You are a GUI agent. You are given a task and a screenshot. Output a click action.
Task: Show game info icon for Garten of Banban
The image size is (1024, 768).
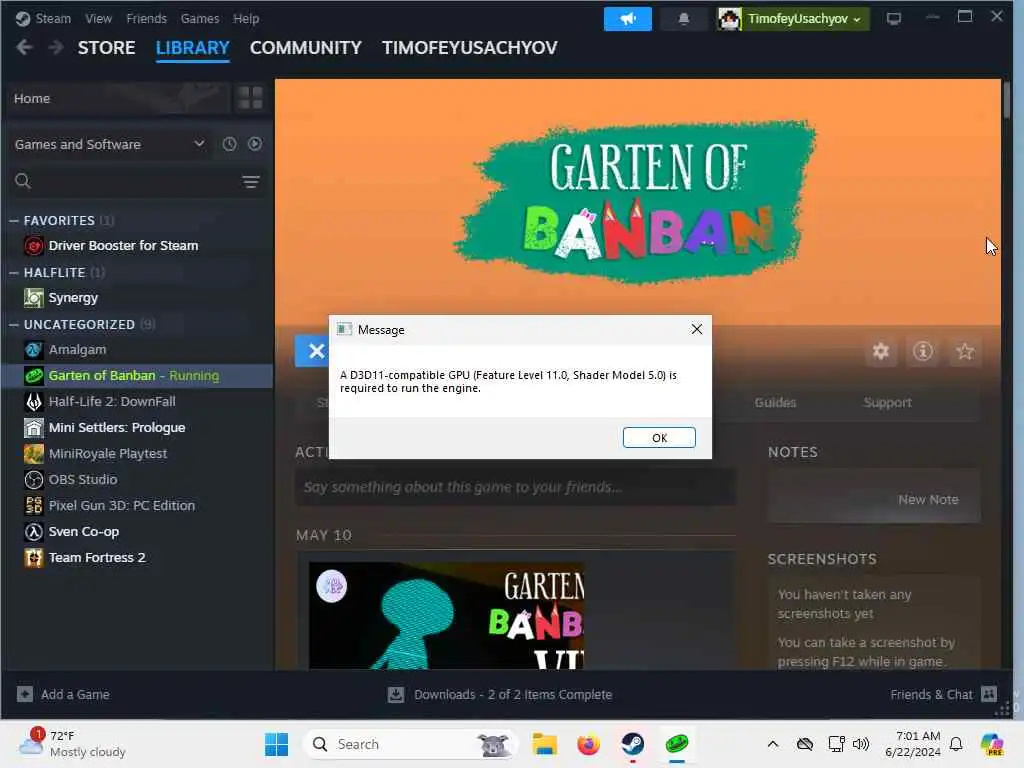click(922, 351)
